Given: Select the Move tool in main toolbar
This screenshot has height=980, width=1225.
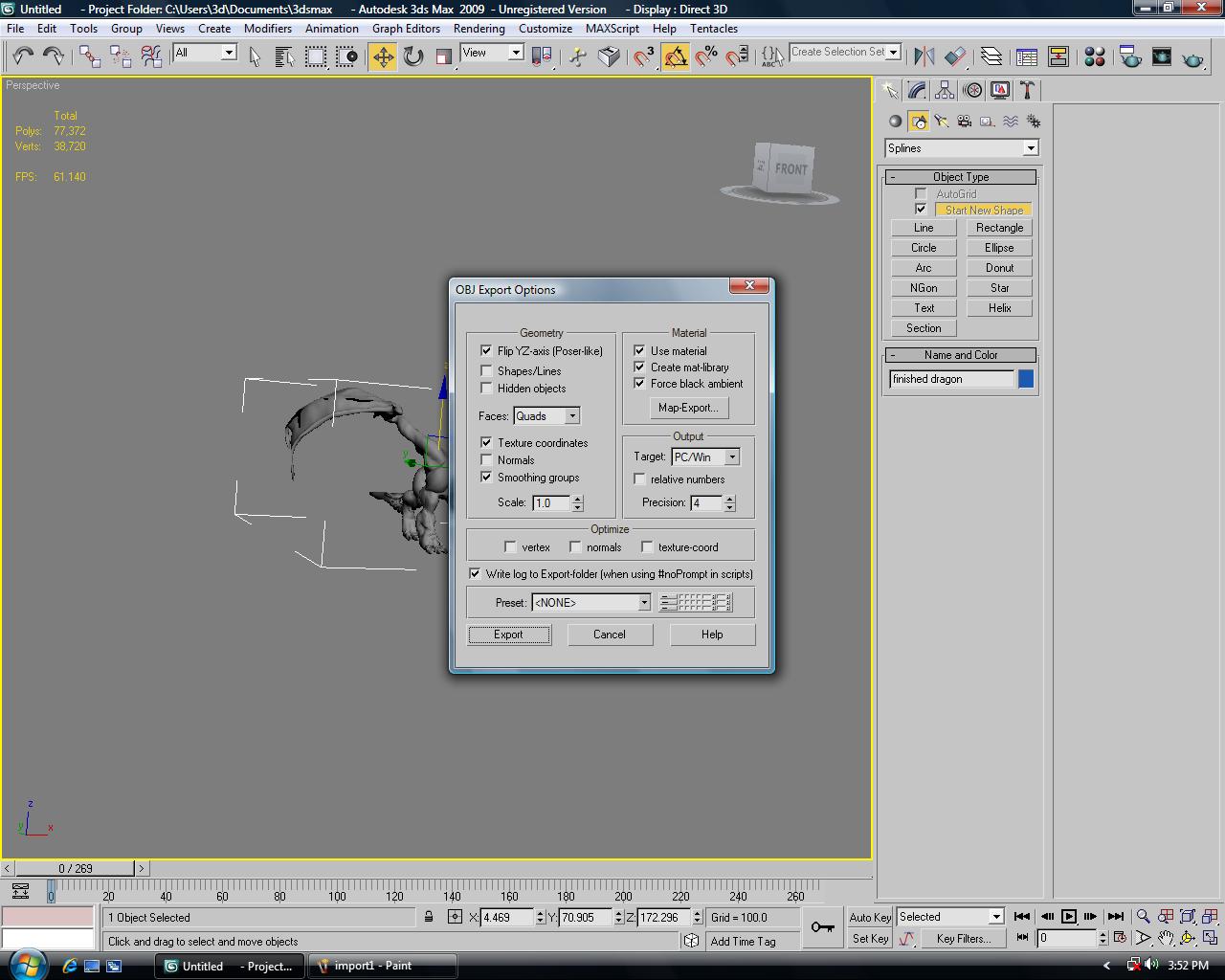Looking at the screenshot, I should (383, 56).
